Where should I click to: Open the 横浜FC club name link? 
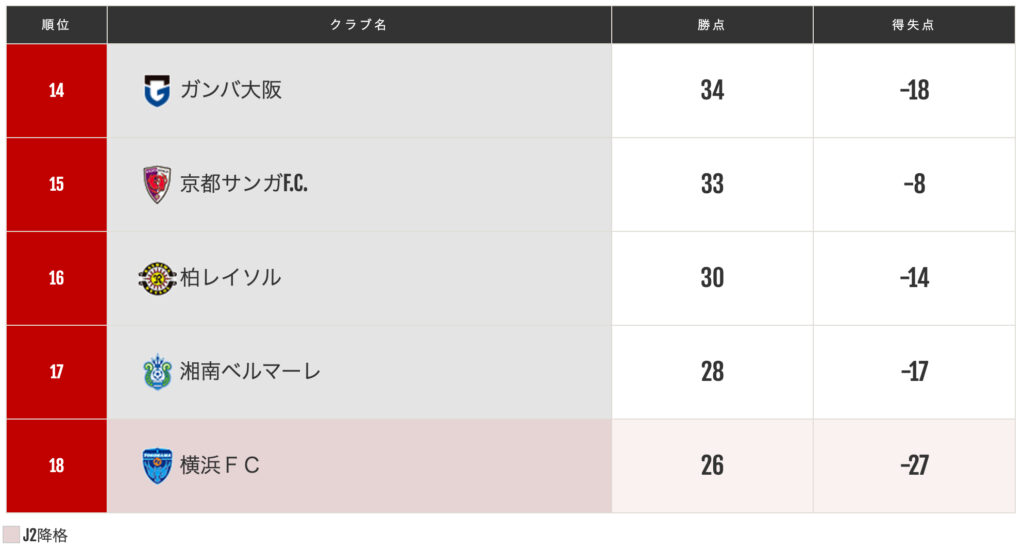click(x=220, y=466)
